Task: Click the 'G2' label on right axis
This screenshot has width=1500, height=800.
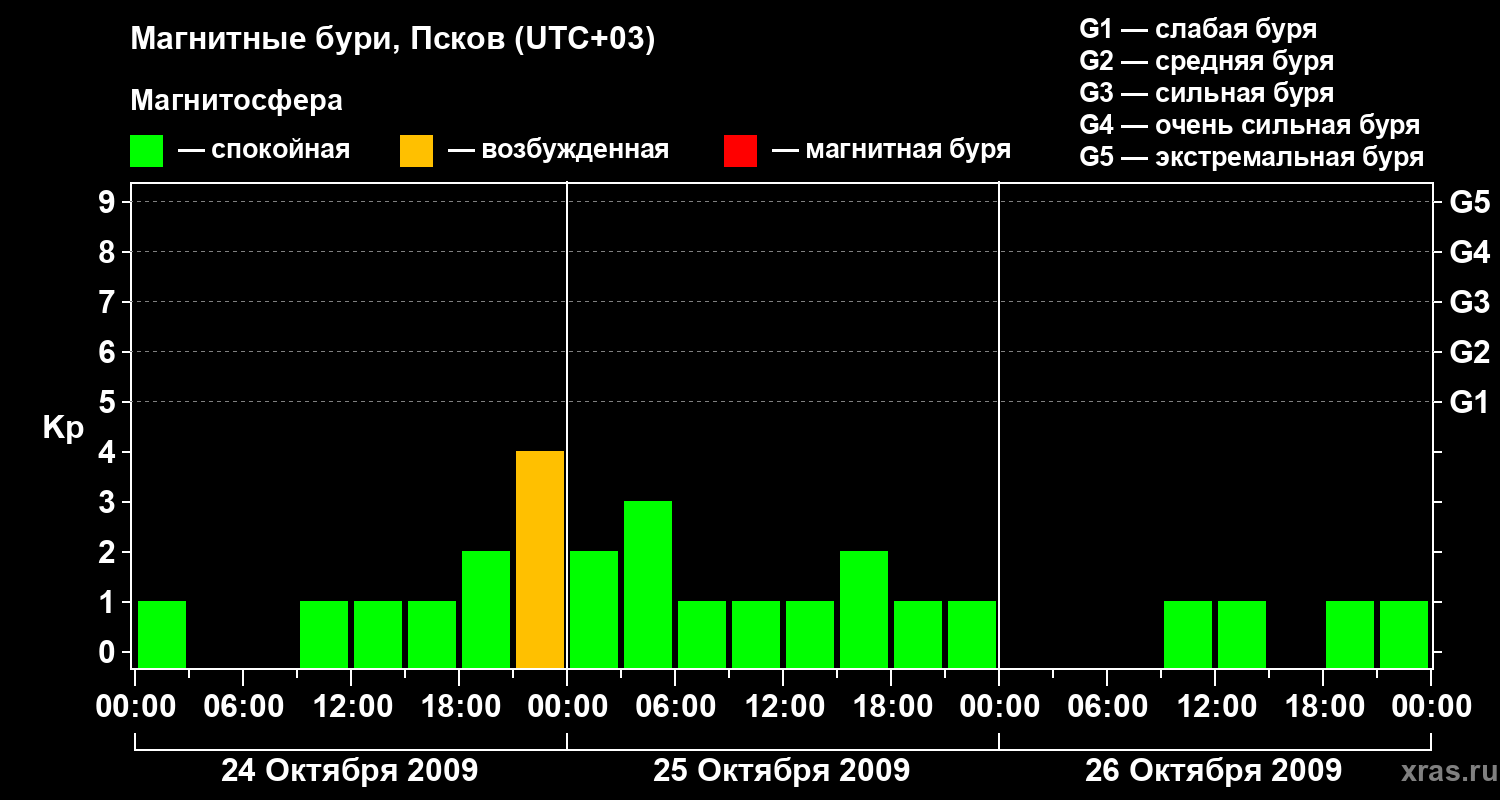Action: (1469, 352)
